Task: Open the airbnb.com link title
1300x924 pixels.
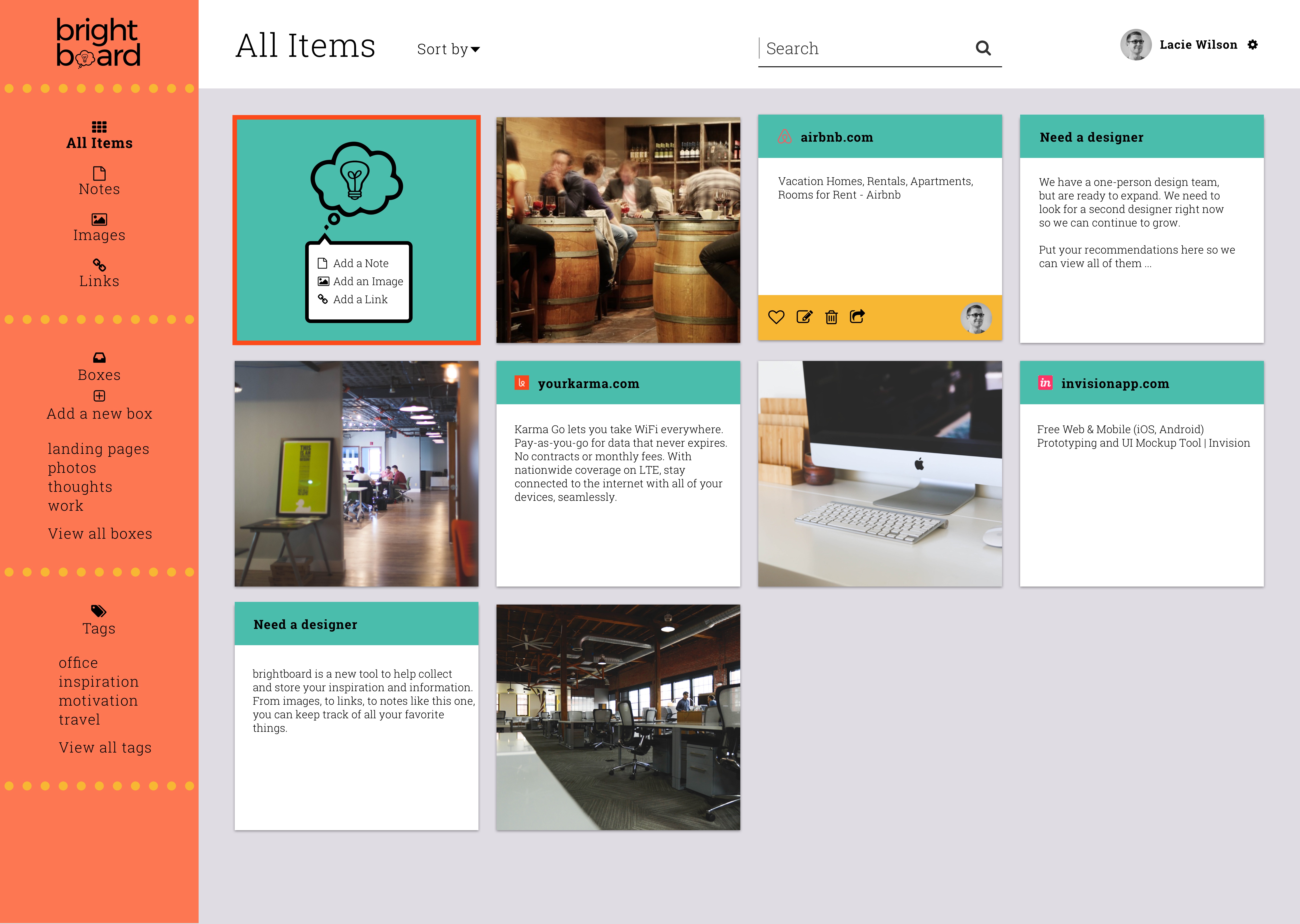Action: (837, 137)
